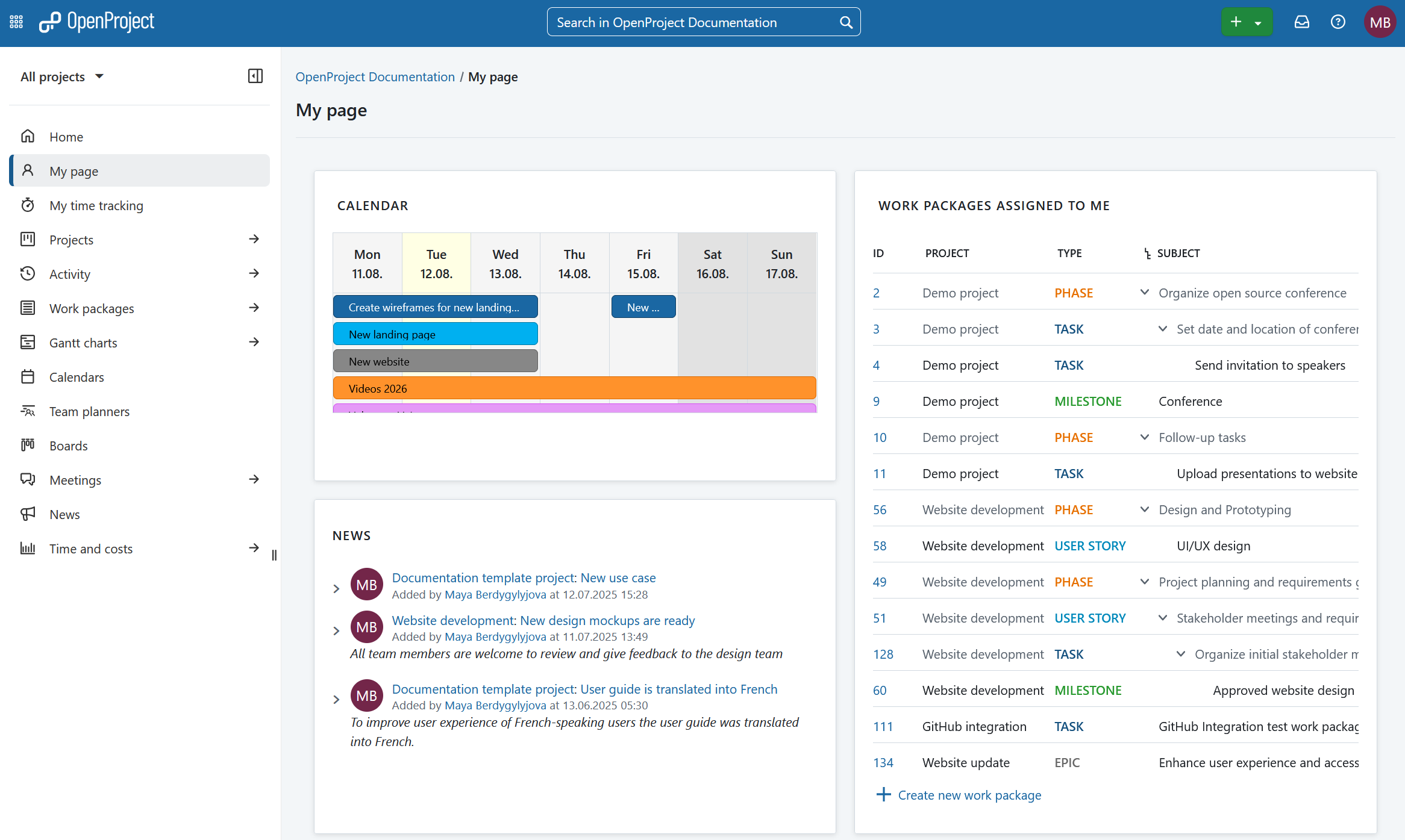The image size is (1405, 840).
Task: Open the OpenProject Documentation breadcrumb
Action: tap(375, 76)
